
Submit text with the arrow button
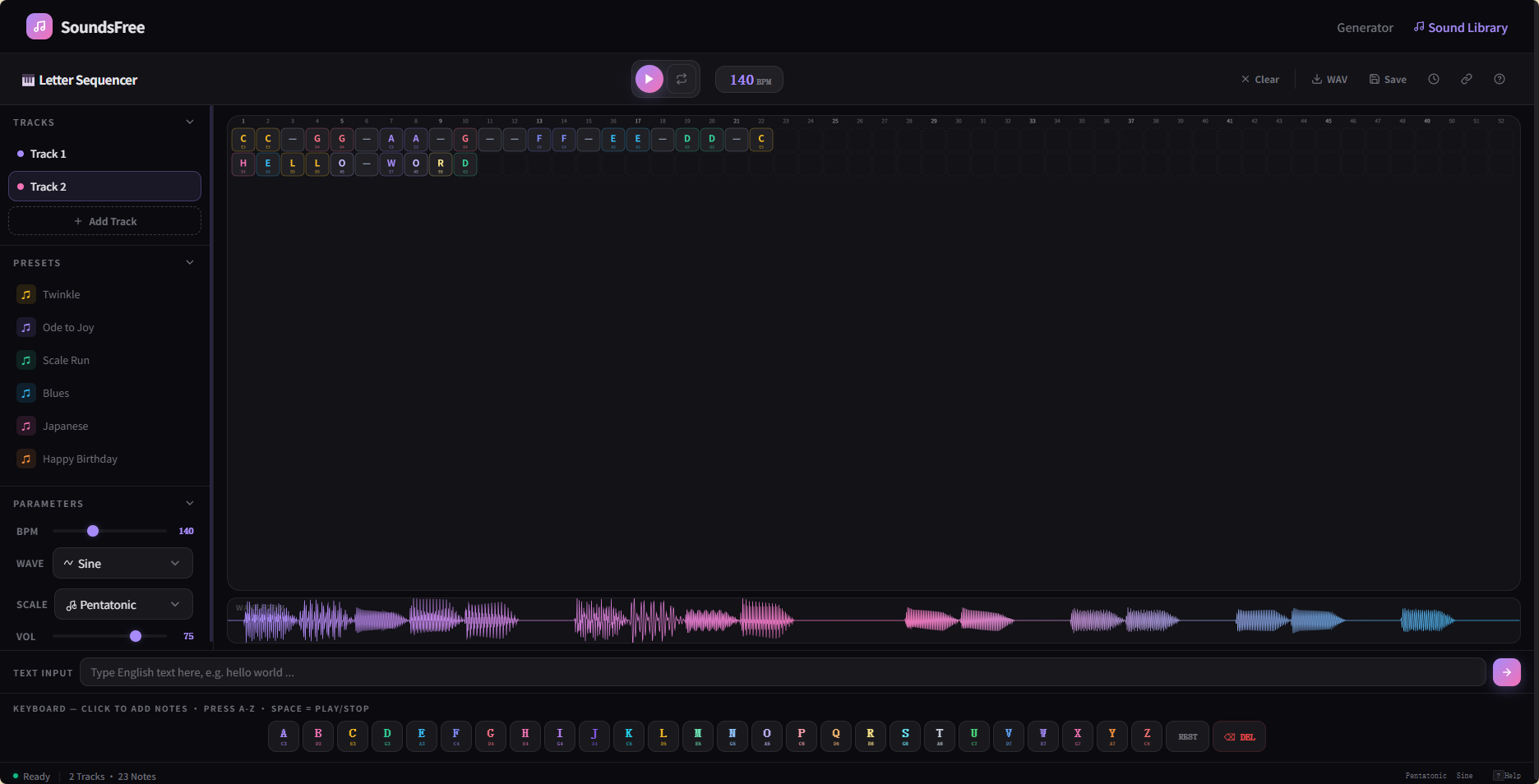[1506, 672]
